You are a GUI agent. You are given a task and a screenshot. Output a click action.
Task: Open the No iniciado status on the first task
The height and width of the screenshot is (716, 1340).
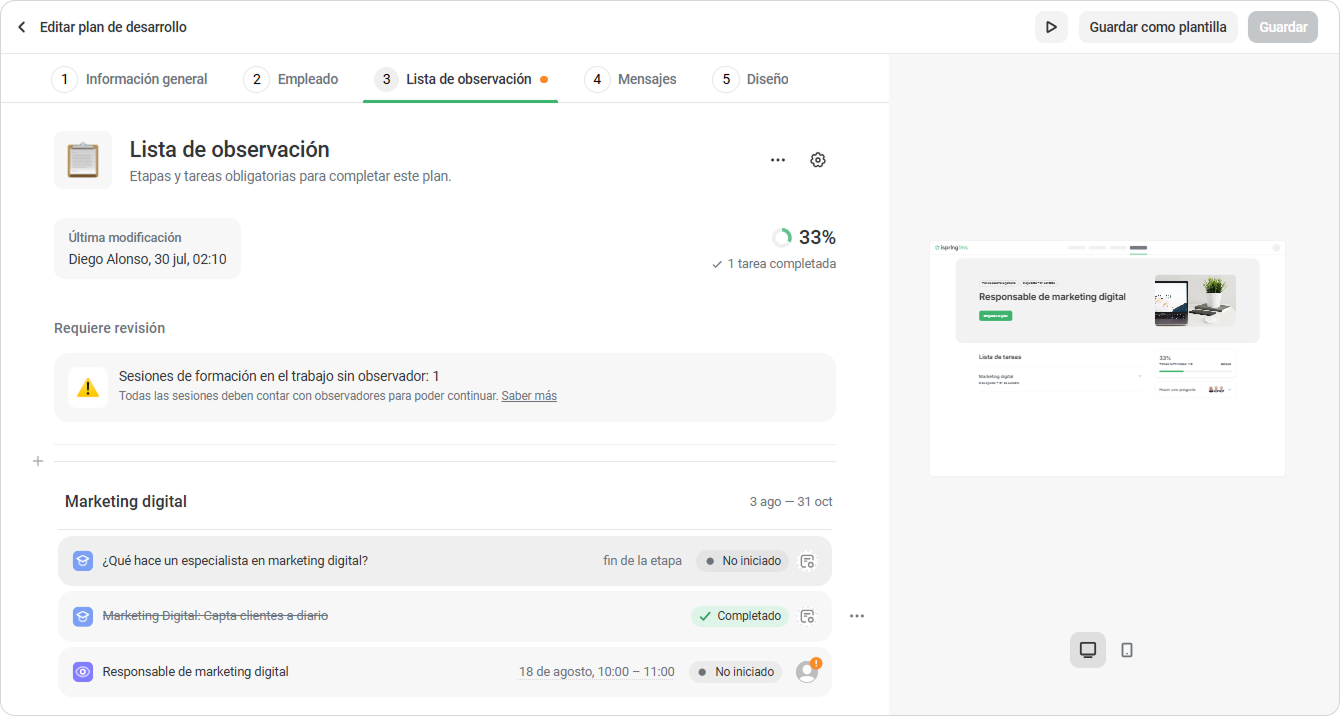(742, 561)
